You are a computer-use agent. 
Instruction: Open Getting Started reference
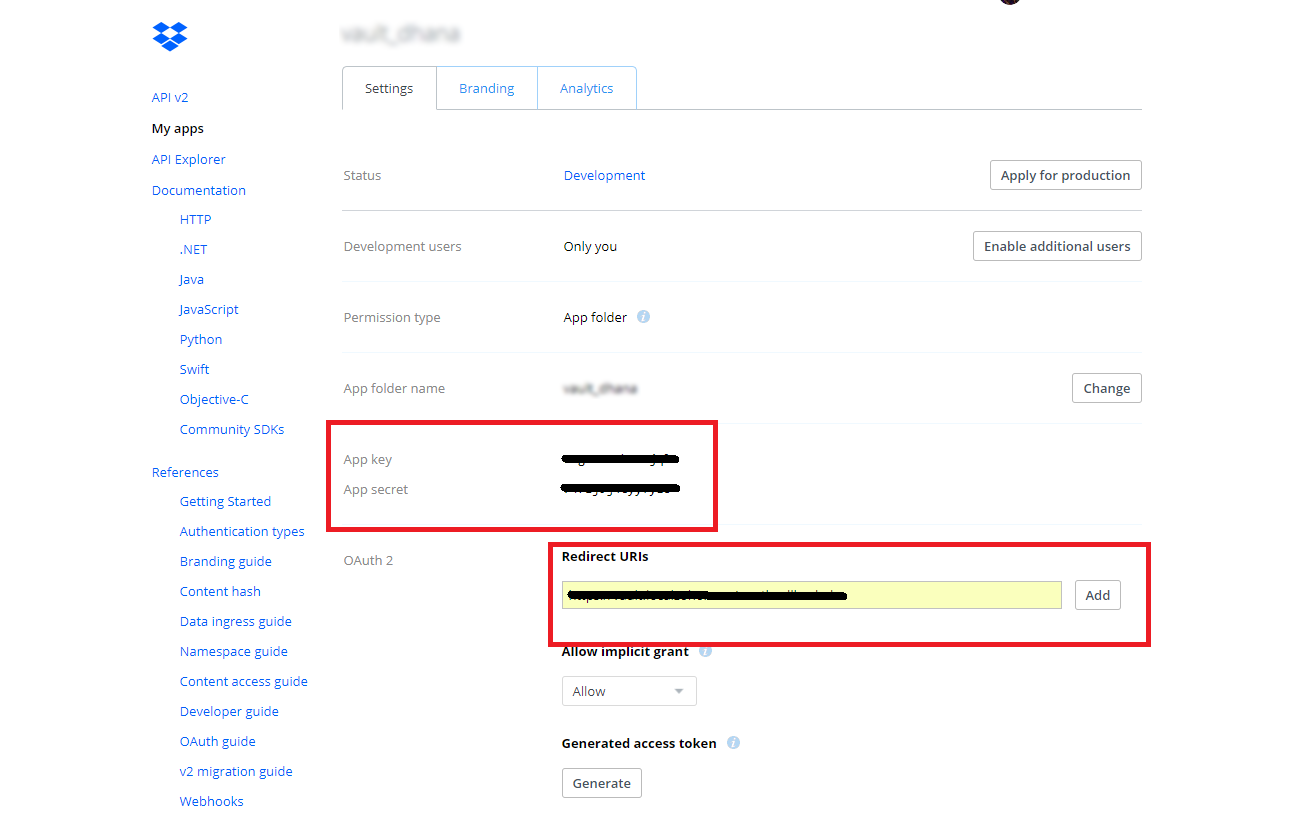tap(225, 501)
